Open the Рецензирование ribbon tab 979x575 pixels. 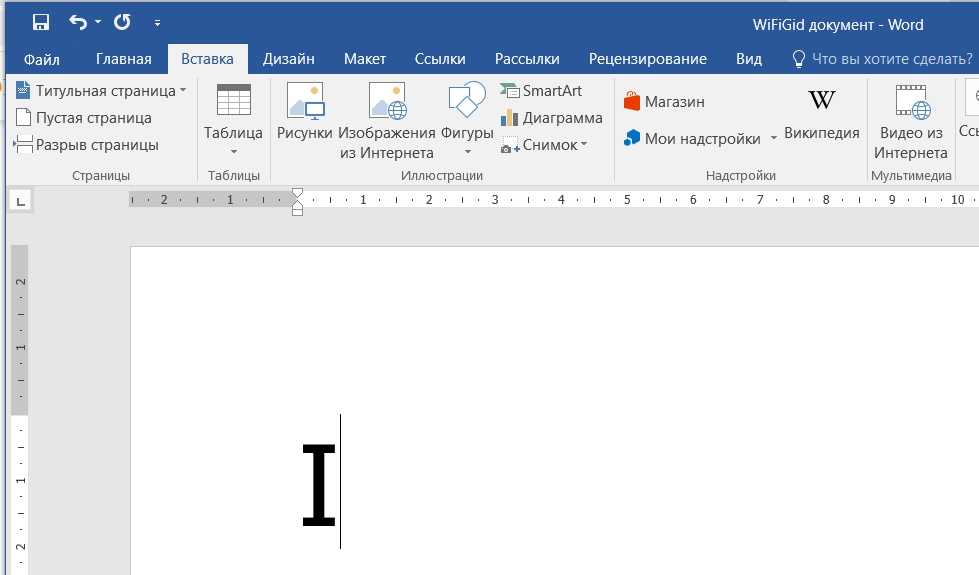647,59
